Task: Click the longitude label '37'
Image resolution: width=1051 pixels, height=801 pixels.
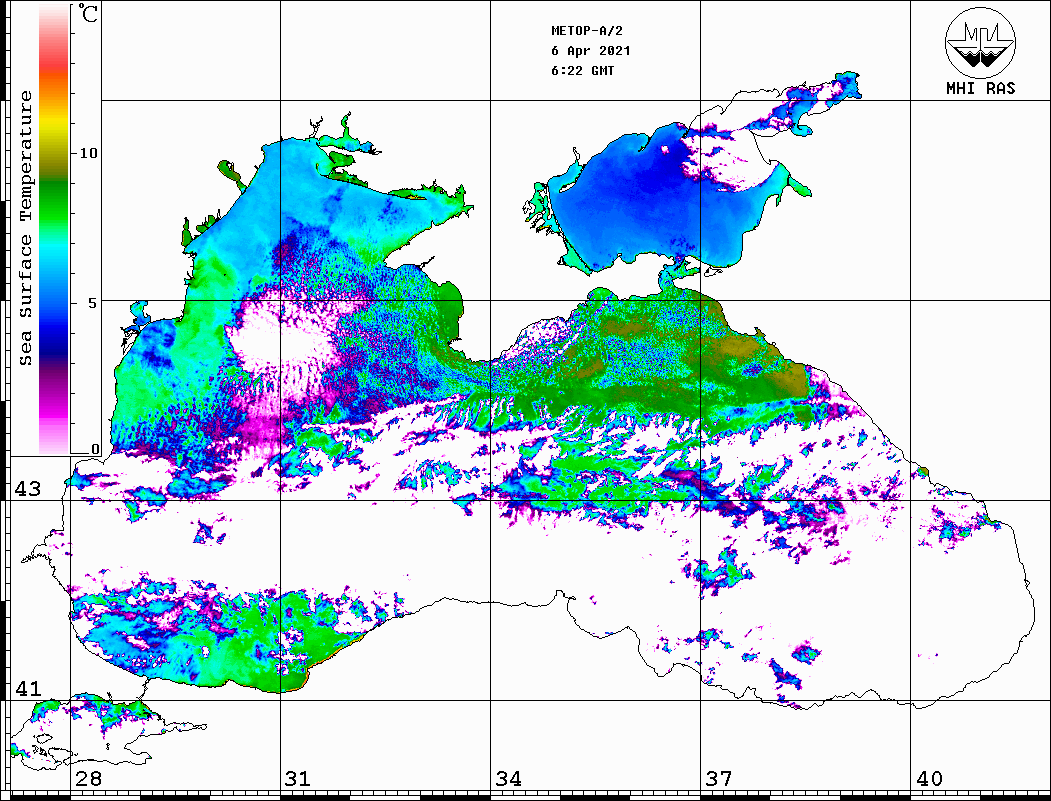Action: coord(718,778)
